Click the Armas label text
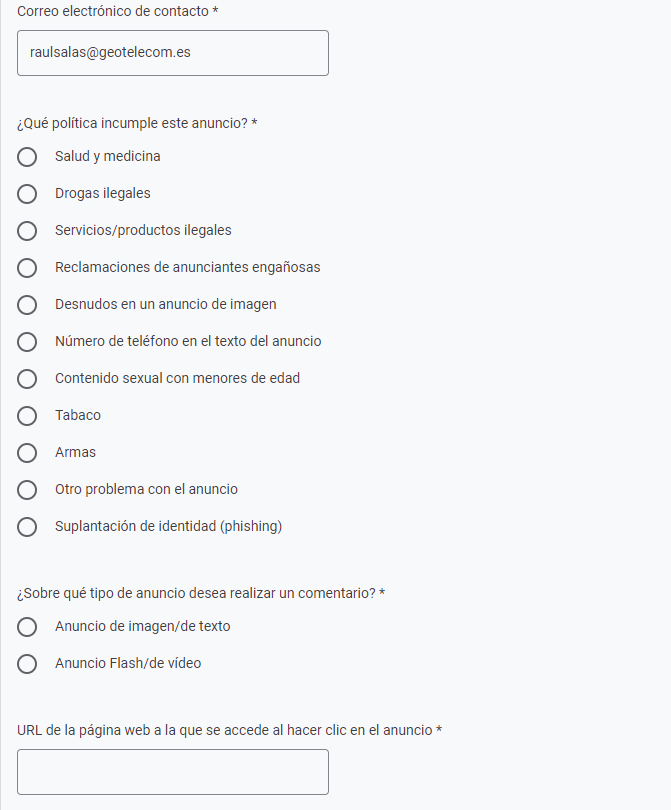The height and width of the screenshot is (810, 671). point(75,453)
